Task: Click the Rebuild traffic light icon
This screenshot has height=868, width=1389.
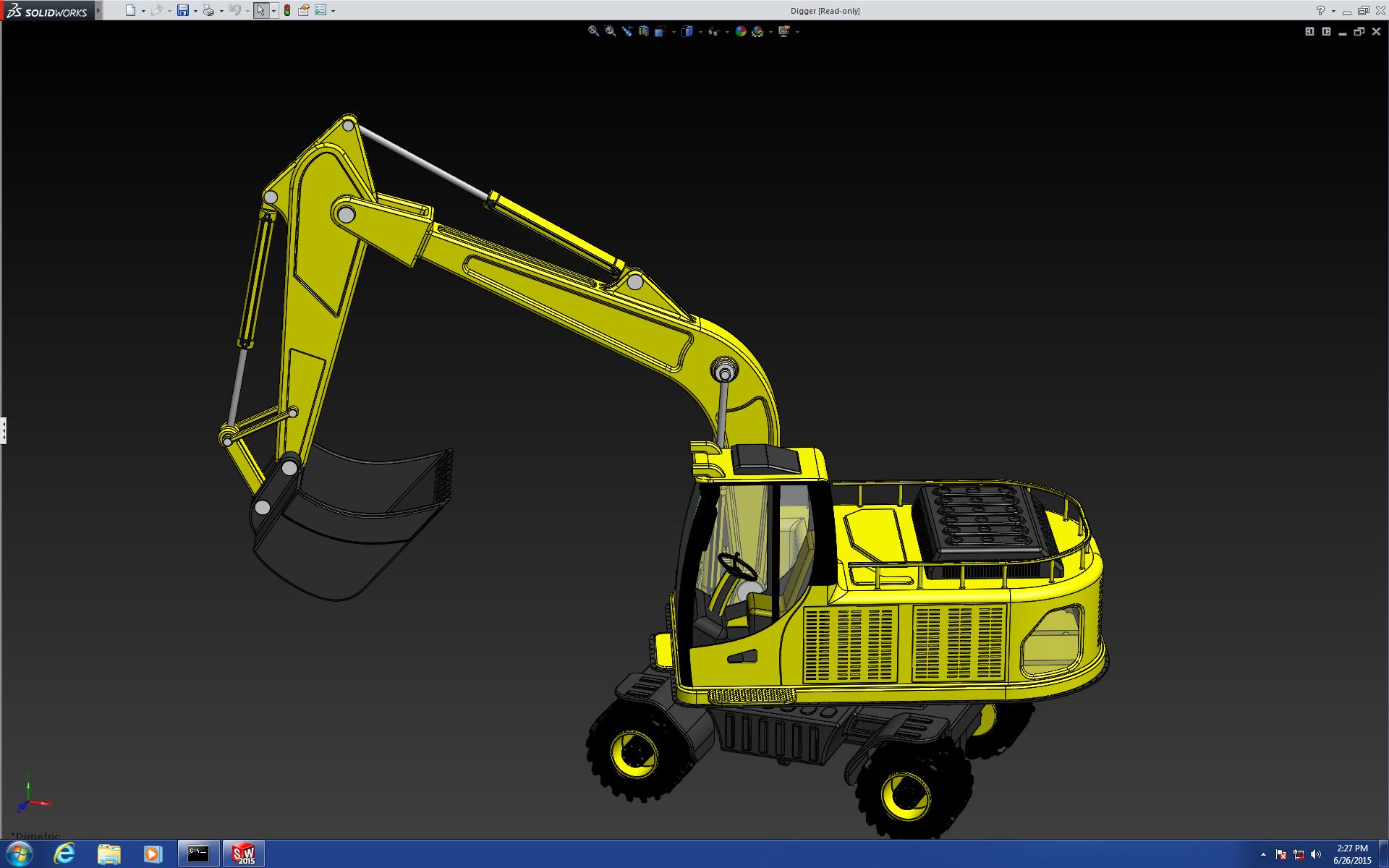Action: tap(287, 10)
